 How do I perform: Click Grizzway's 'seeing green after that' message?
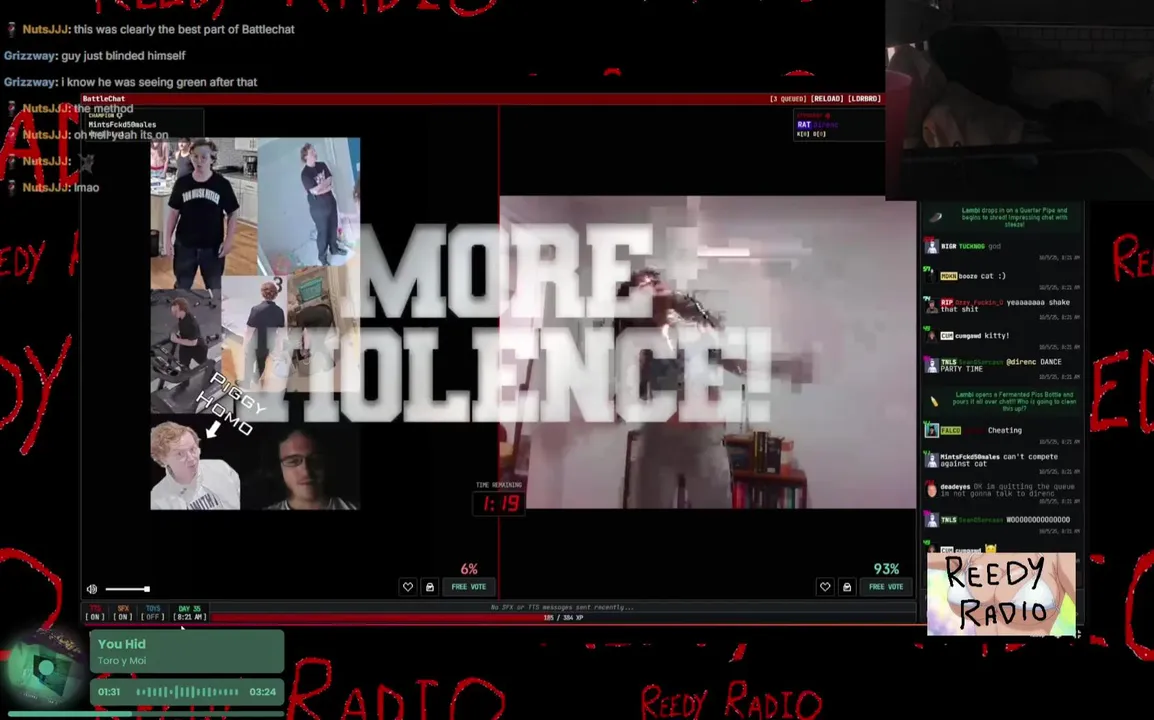tap(159, 82)
